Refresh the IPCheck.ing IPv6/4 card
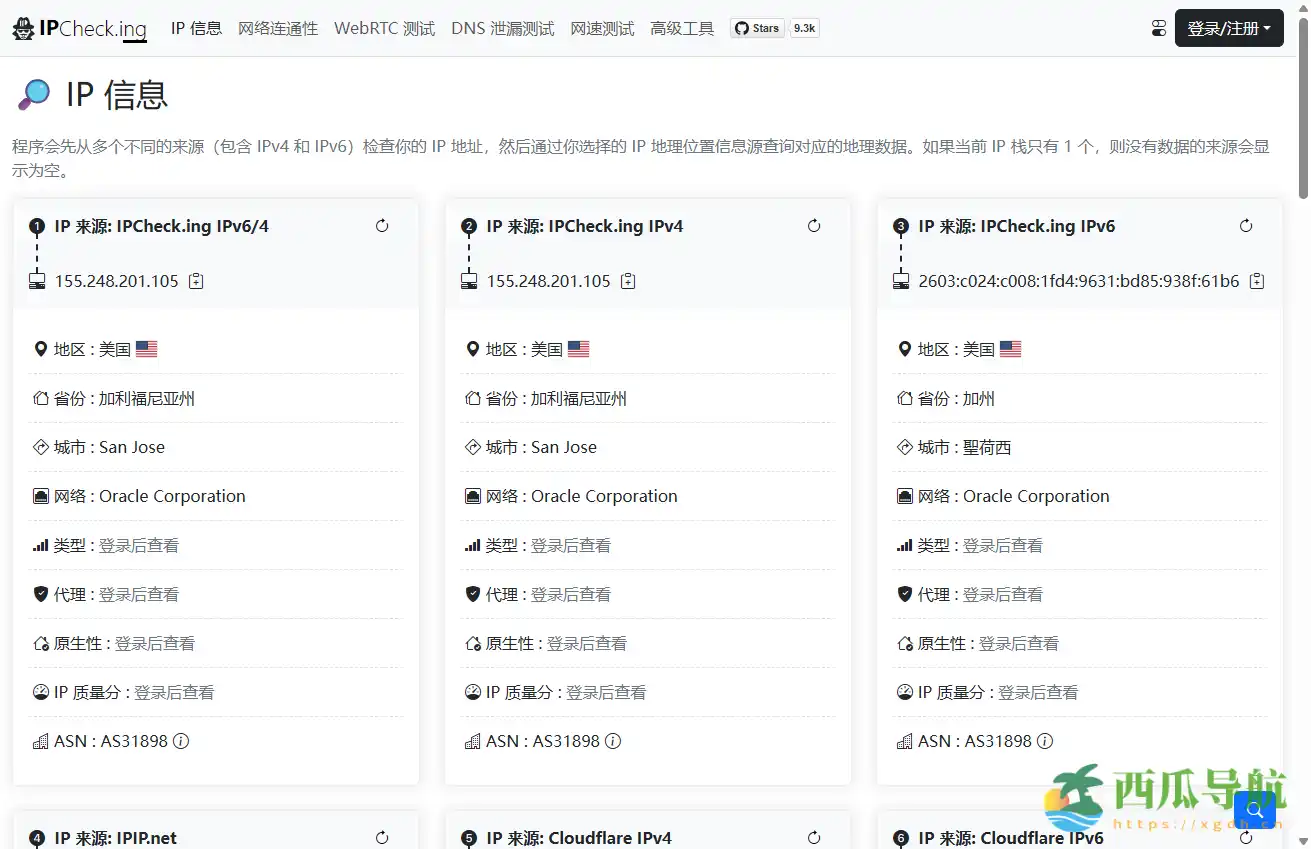Screen dimensions: 1311x849 click(381, 226)
